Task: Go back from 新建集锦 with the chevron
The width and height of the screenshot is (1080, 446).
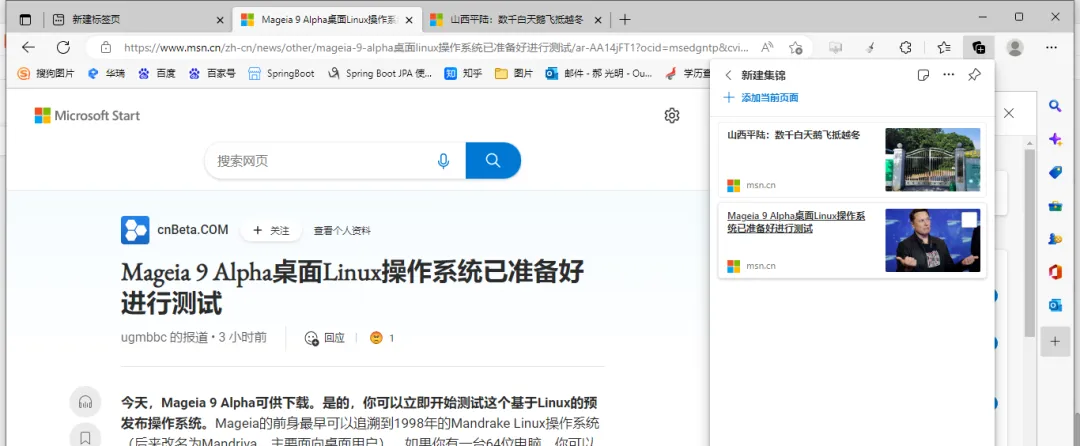Action: pos(728,75)
